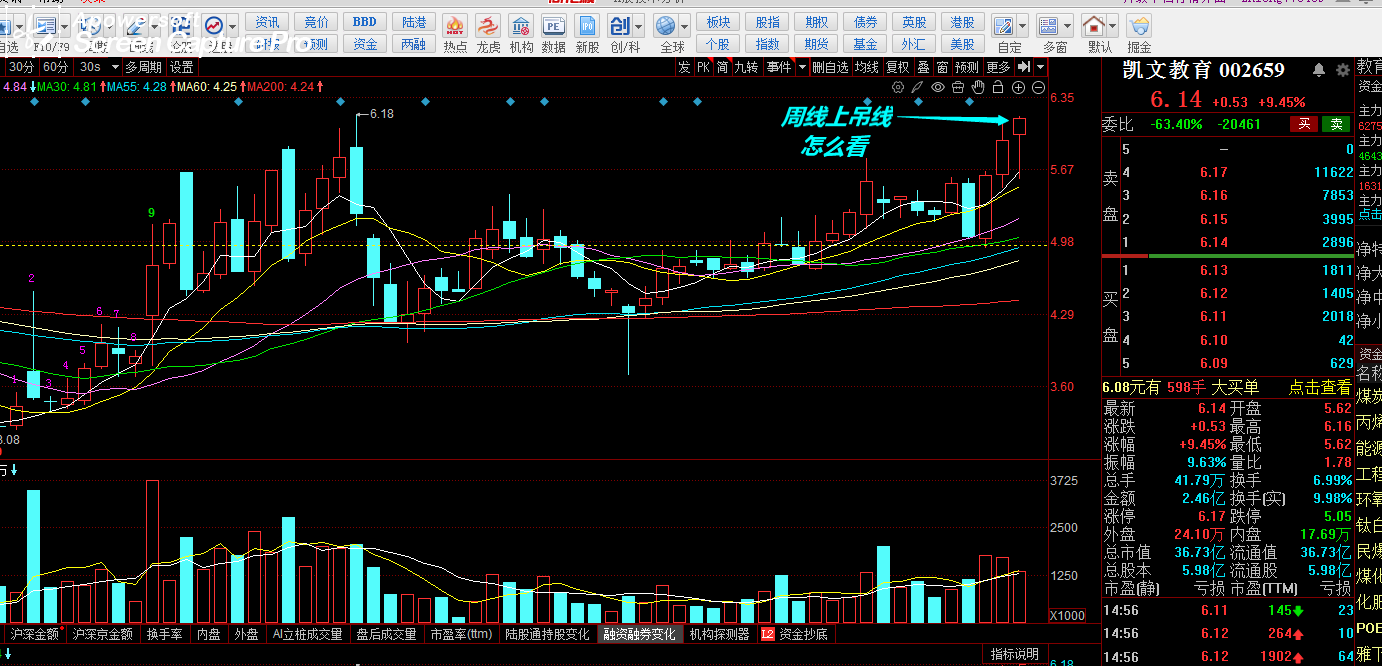Click the toolbox icon on chart toolbar
Screen dimensions: 1382x666
pos(958,88)
